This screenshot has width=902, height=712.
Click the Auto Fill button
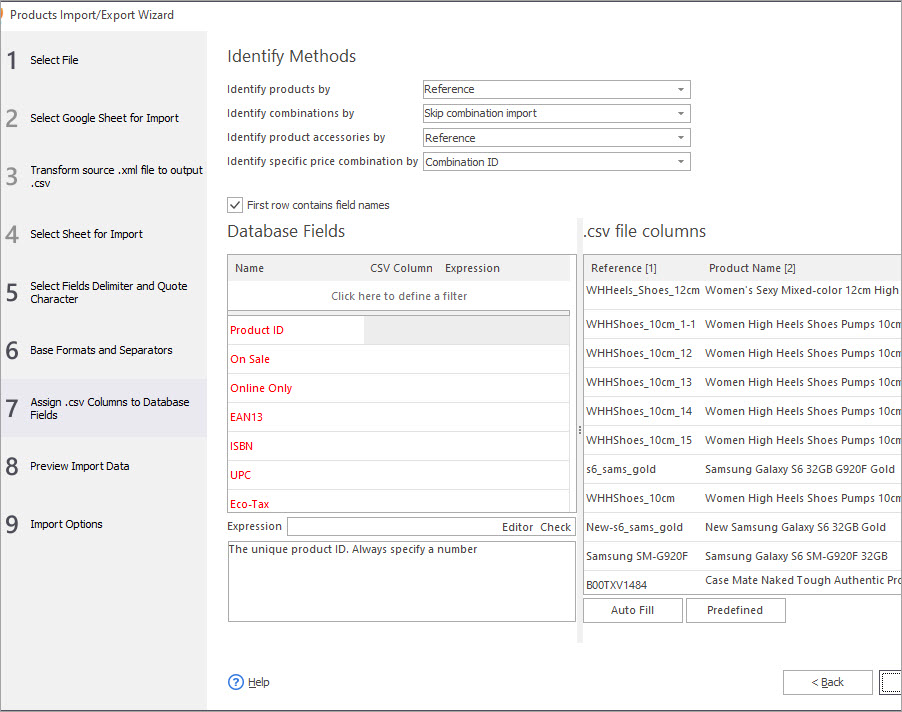click(633, 610)
